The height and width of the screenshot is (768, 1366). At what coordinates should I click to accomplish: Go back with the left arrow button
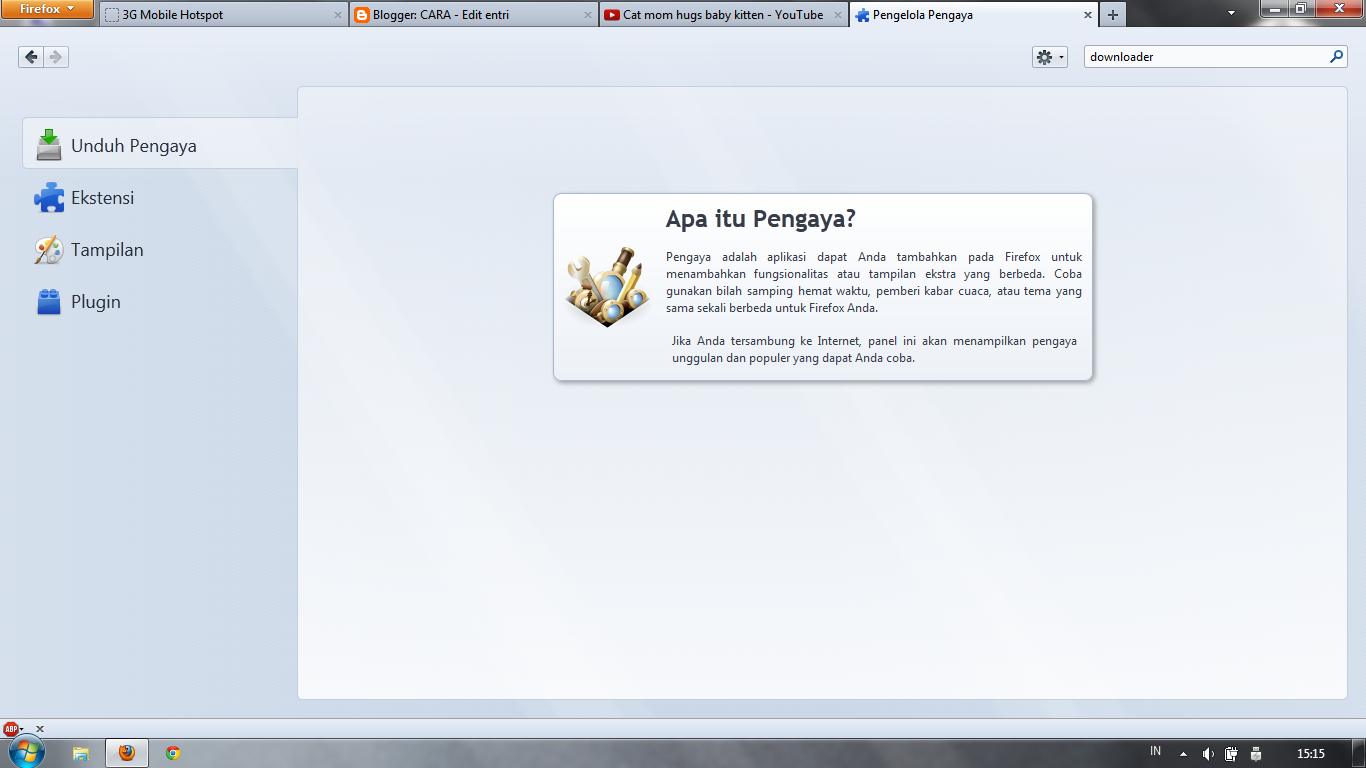(x=31, y=57)
